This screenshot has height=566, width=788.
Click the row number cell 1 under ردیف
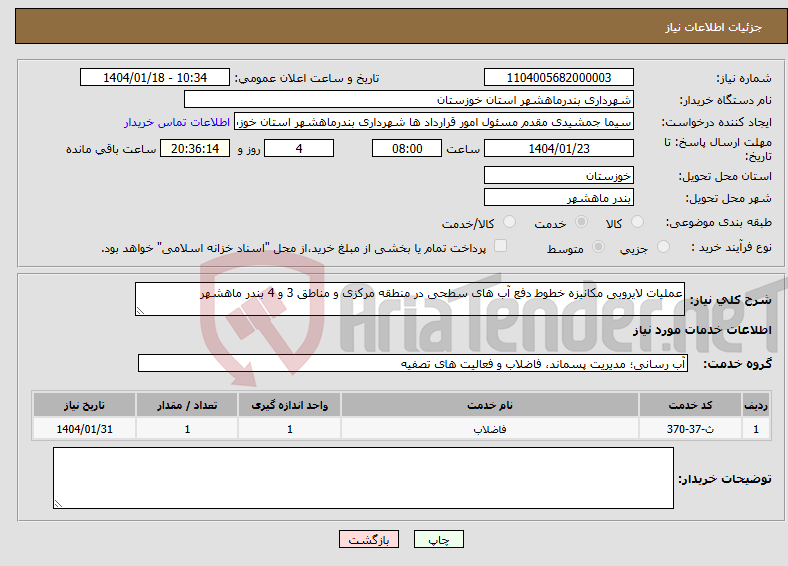[756, 429]
